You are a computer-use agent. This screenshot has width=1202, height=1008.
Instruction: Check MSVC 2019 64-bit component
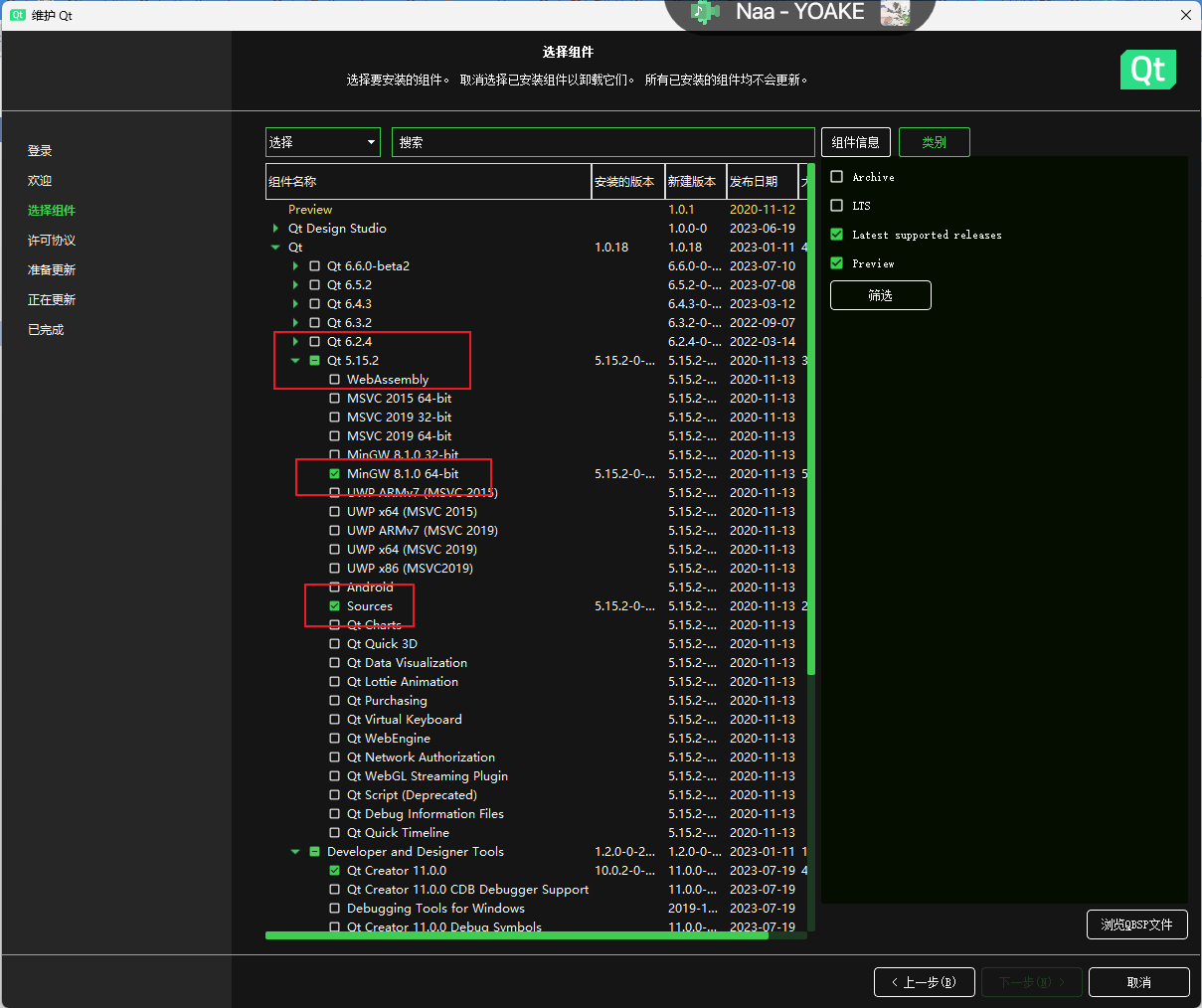[x=335, y=436]
